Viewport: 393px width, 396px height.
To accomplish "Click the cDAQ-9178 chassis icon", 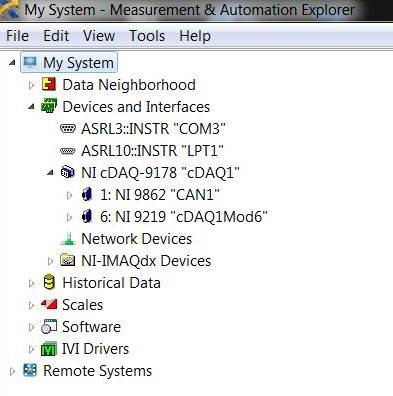I will [68, 172].
